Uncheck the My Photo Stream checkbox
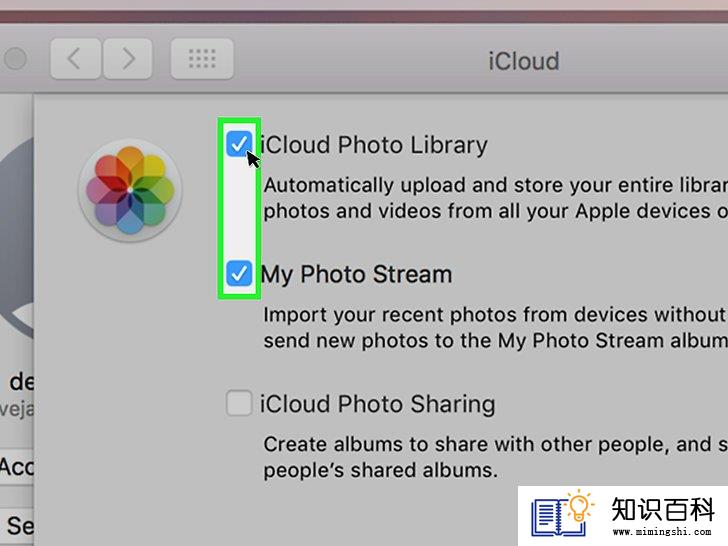 click(x=239, y=273)
